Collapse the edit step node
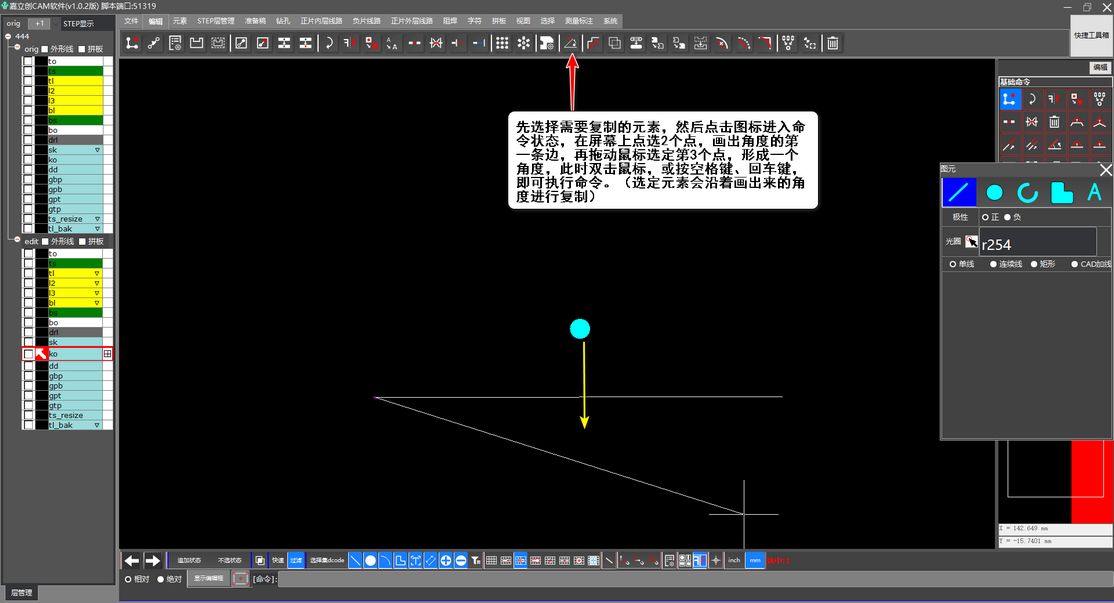This screenshot has width=1114, height=603. [x=18, y=240]
